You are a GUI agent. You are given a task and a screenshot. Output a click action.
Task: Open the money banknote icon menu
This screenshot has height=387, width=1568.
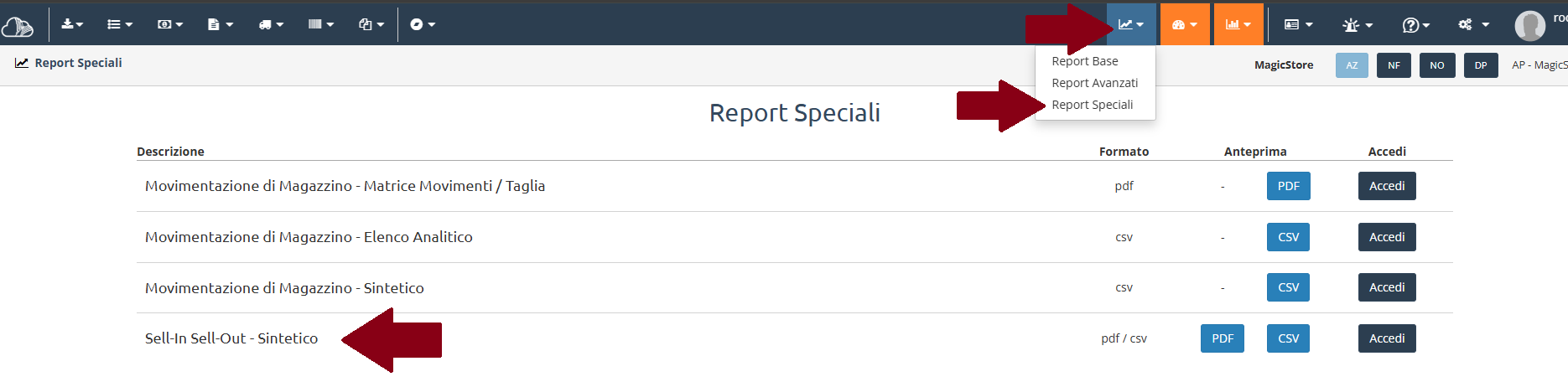pyautogui.click(x=169, y=24)
